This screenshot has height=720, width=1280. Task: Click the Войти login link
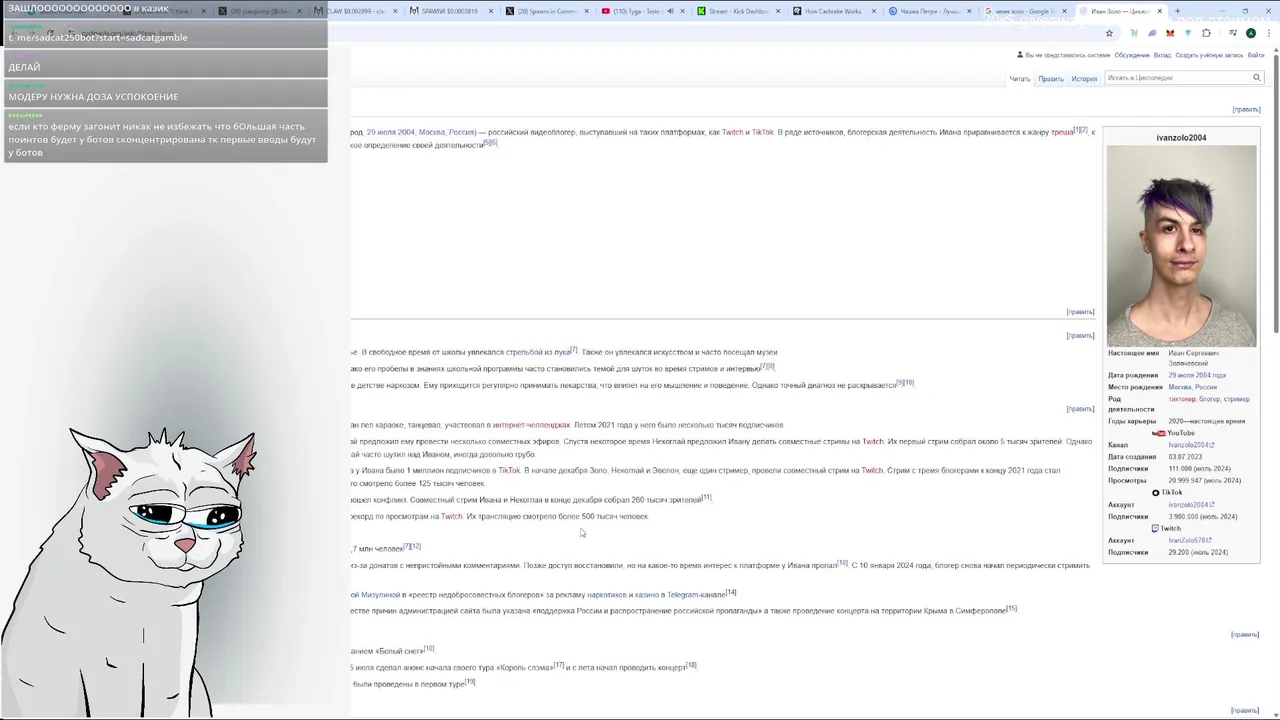(1256, 55)
